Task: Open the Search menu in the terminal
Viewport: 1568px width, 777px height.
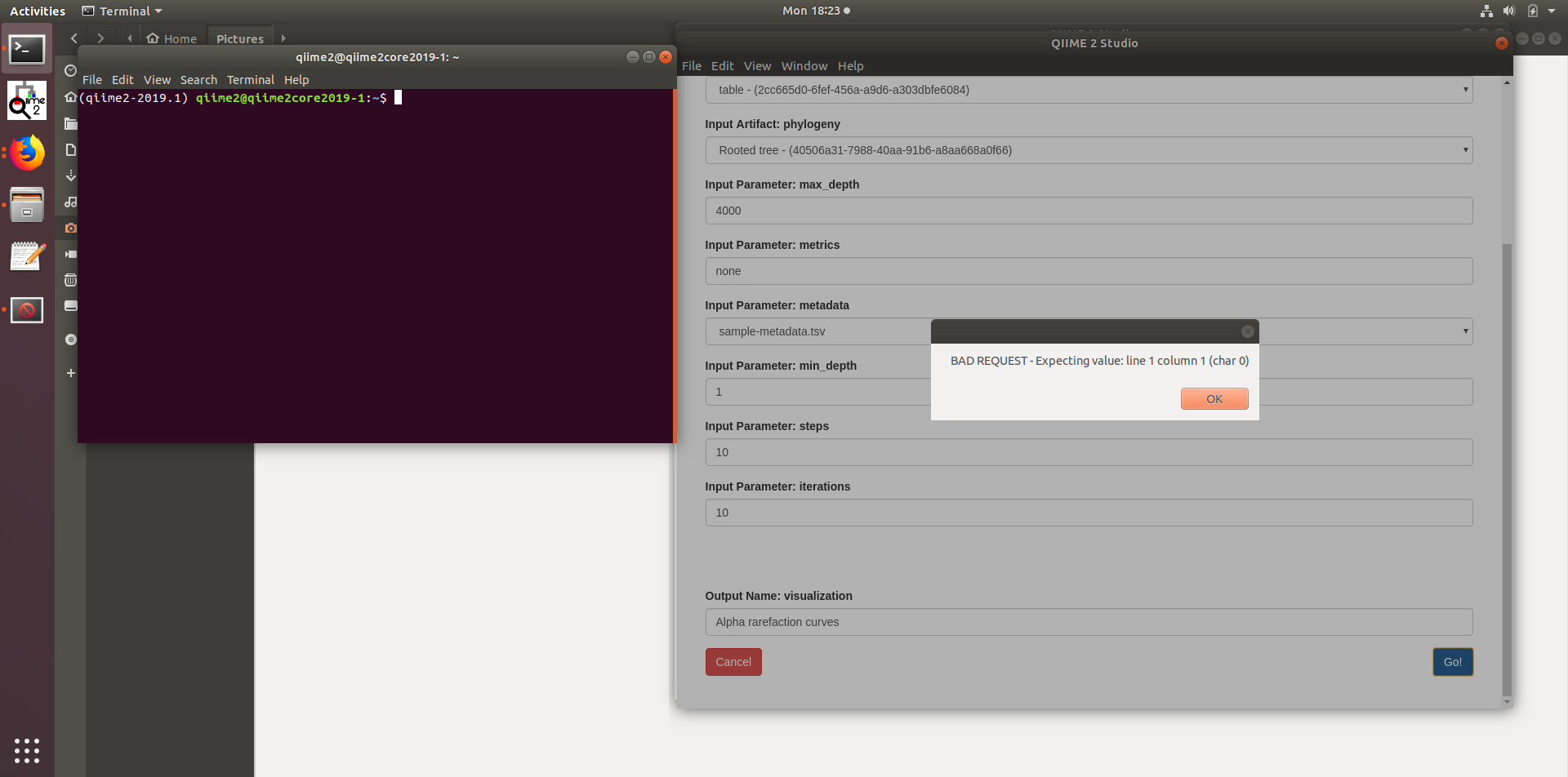Action: click(198, 80)
